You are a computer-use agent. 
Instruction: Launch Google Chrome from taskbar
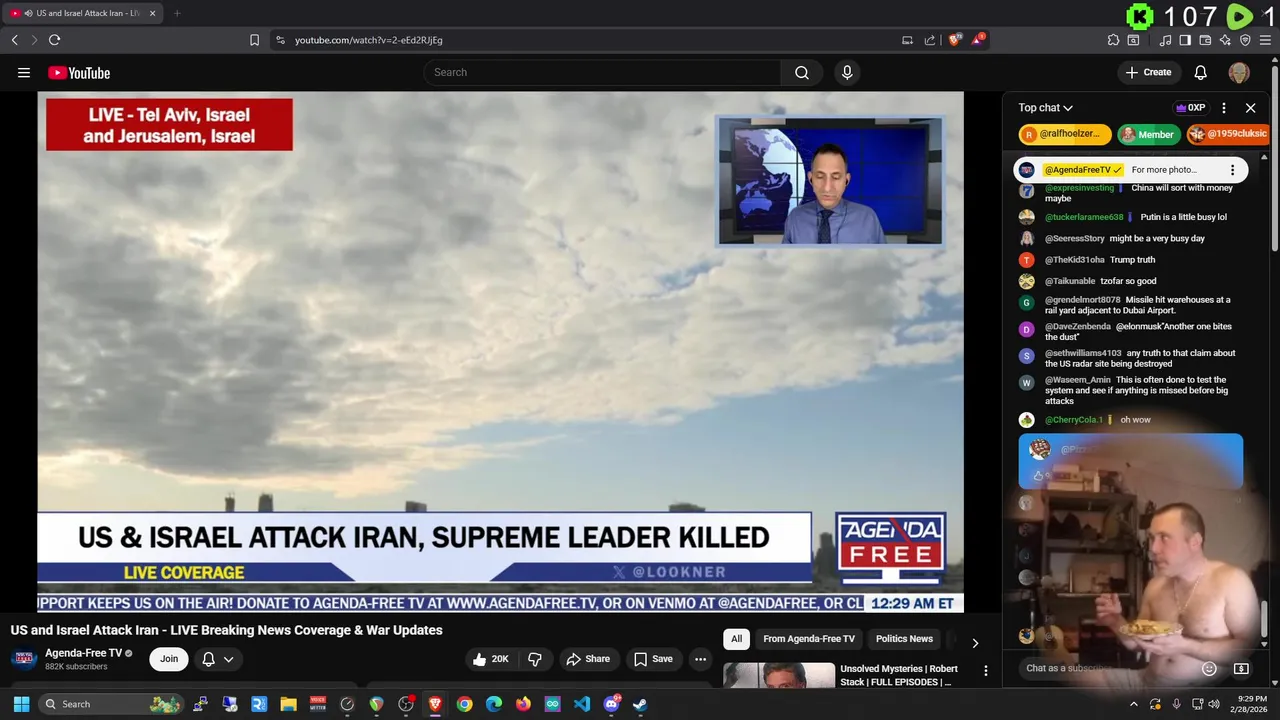point(464,704)
